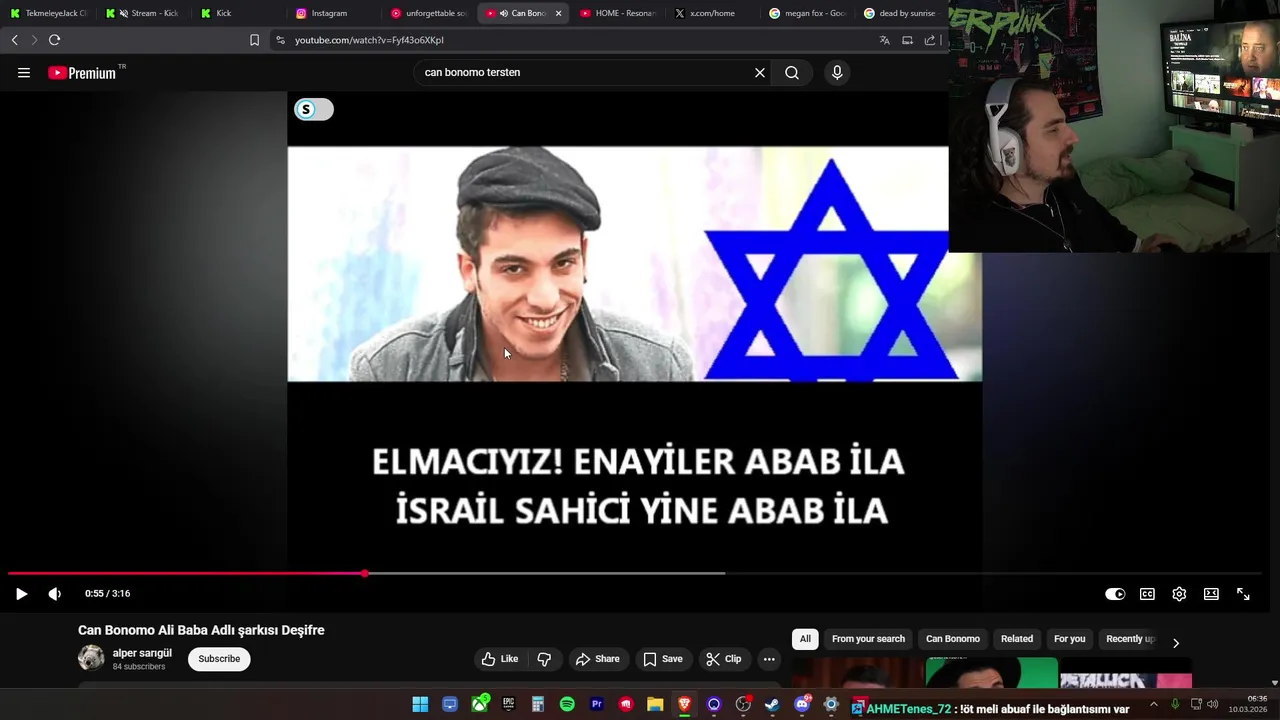Start voice search with microphone
The image size is (1280, 720).
point(837,72)
